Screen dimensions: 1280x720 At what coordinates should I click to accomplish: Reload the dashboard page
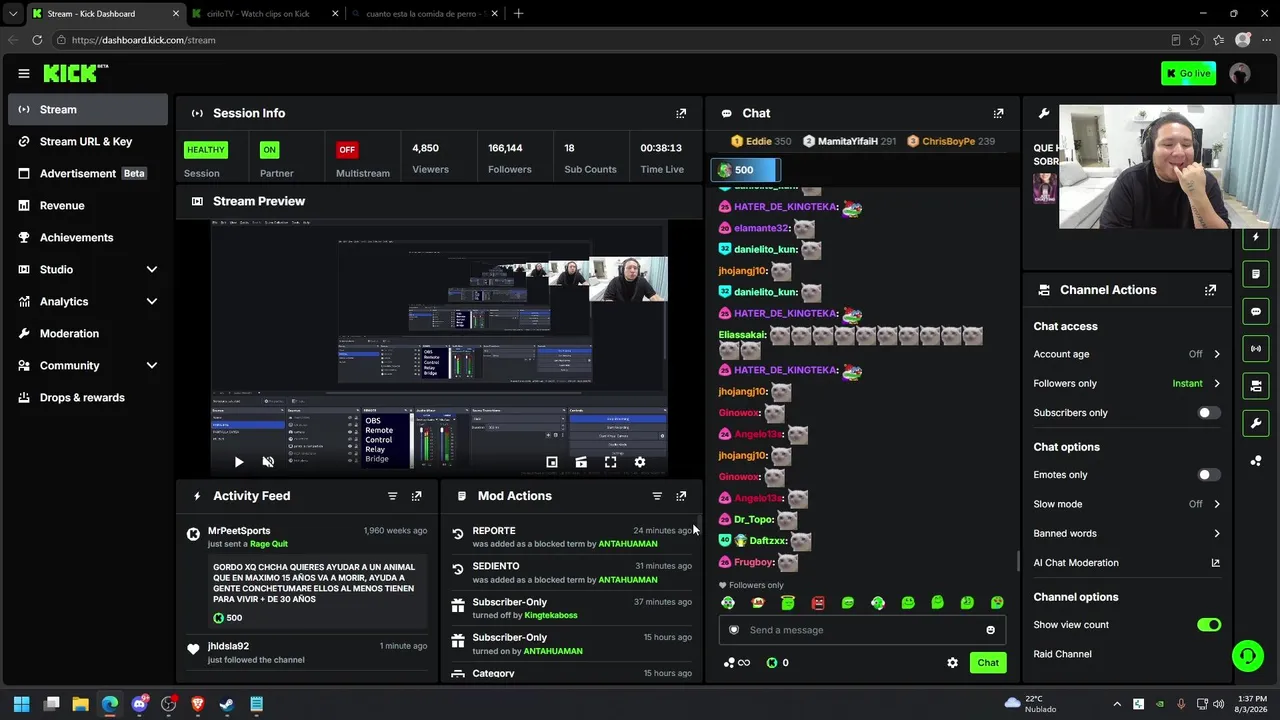coord(37,40)
